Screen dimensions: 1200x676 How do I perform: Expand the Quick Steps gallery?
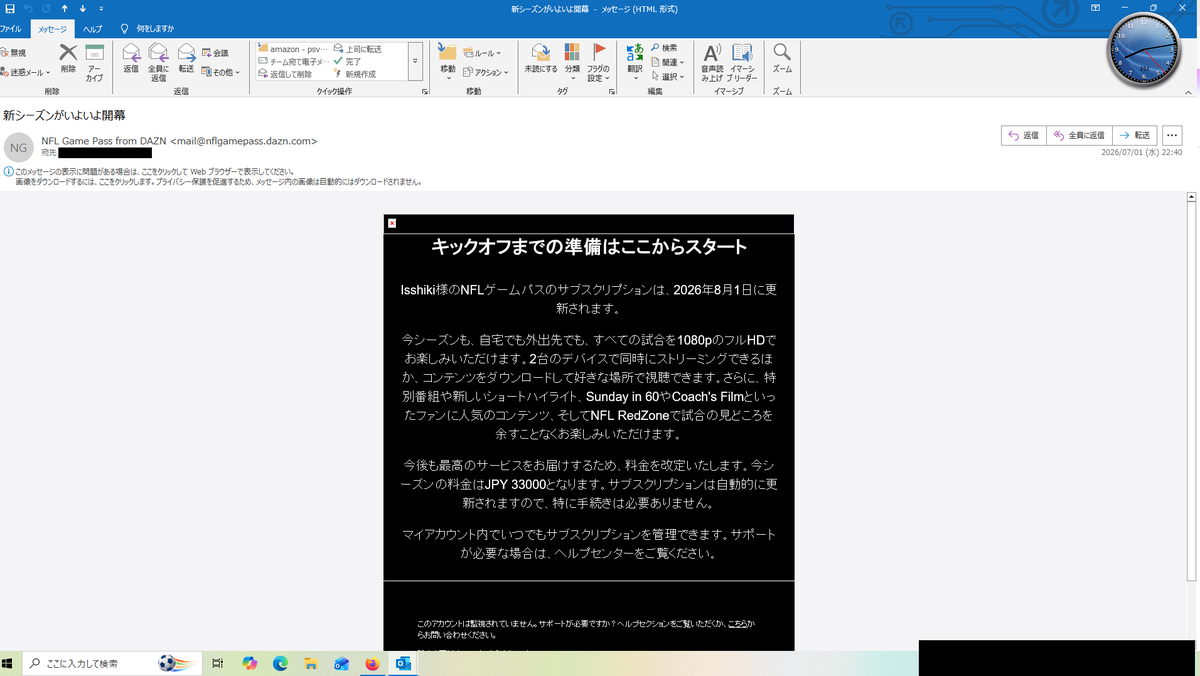coord(415,61)
